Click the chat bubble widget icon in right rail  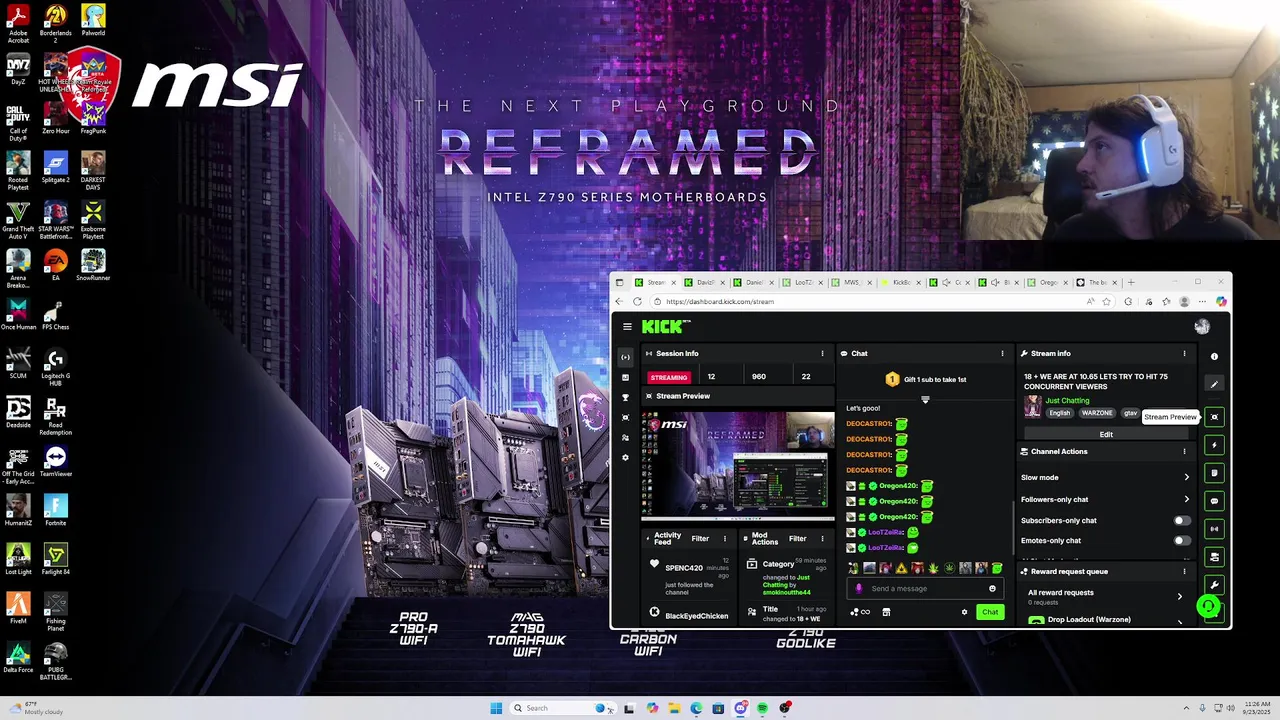1214,501
